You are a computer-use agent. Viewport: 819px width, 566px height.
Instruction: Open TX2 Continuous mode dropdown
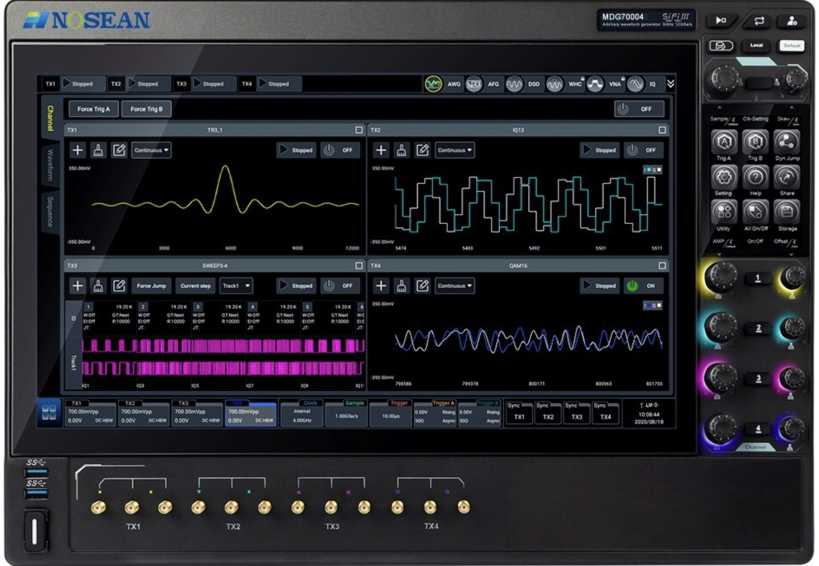coord(455,150)
